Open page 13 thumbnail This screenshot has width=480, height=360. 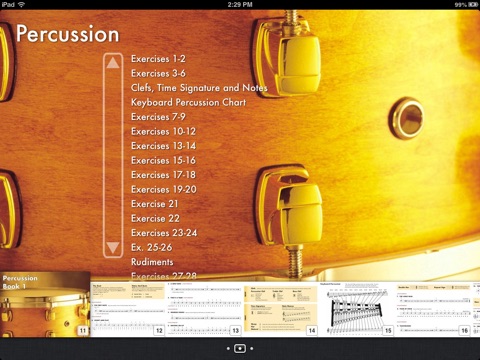coord(204,309)
